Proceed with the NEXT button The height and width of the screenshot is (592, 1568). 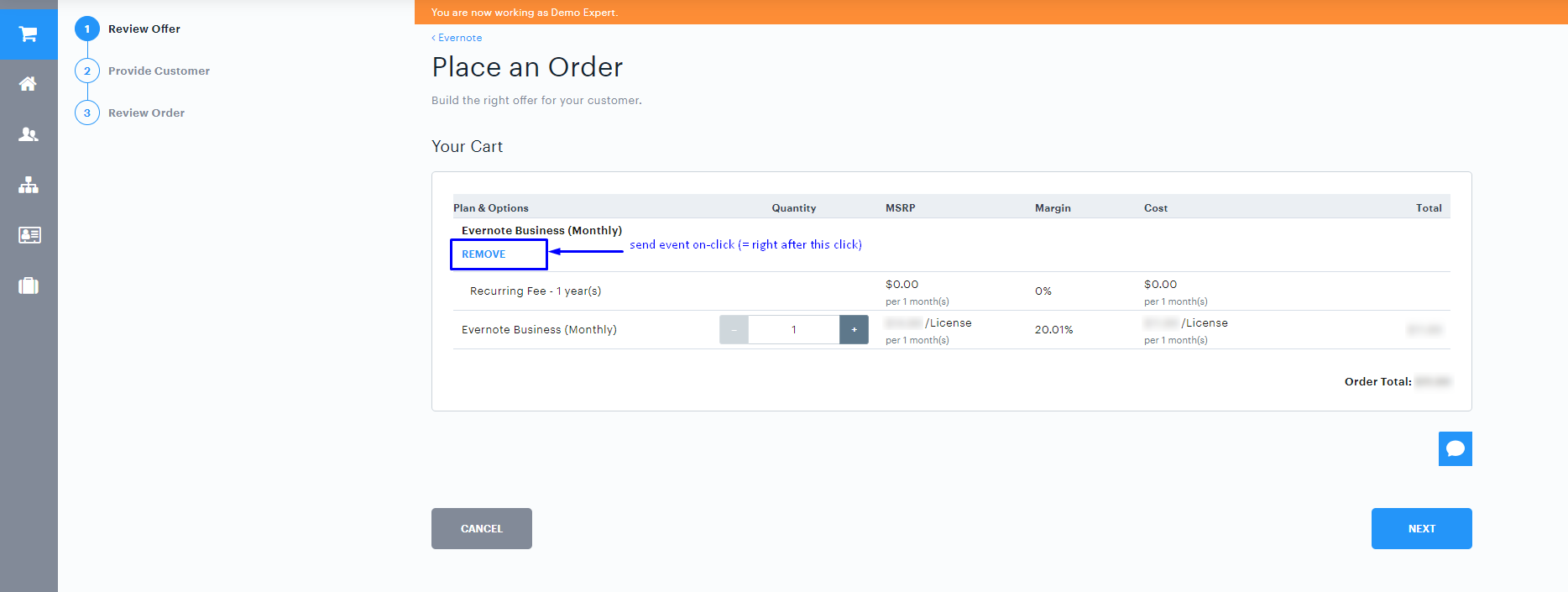[x=1421, y=528]
